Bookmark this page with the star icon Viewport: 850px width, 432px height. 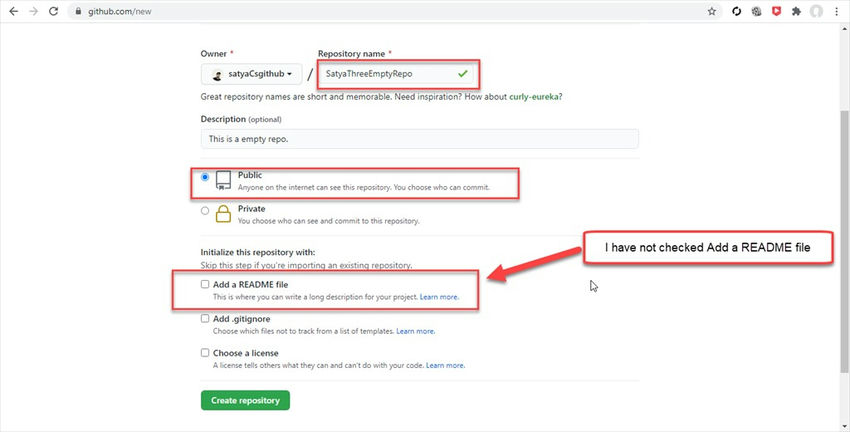pyautogui.click(x=711, y=12)
